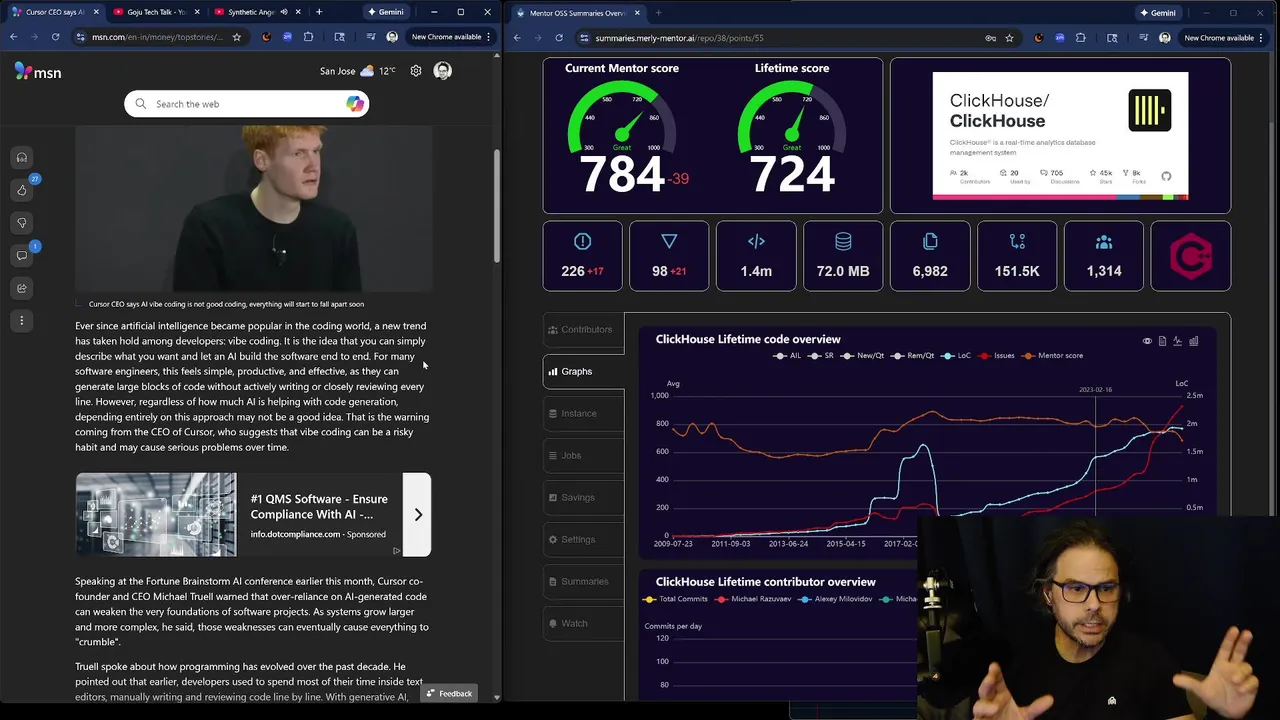This screenshot has height=720, width=1280.
Task: Click the Copilot icon in search box
Action: pyautogui.click(x=354, y=104)
